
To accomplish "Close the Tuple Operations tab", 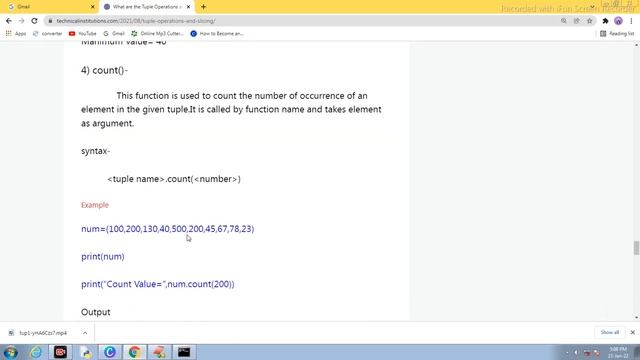I will click(x=188, y=7).
